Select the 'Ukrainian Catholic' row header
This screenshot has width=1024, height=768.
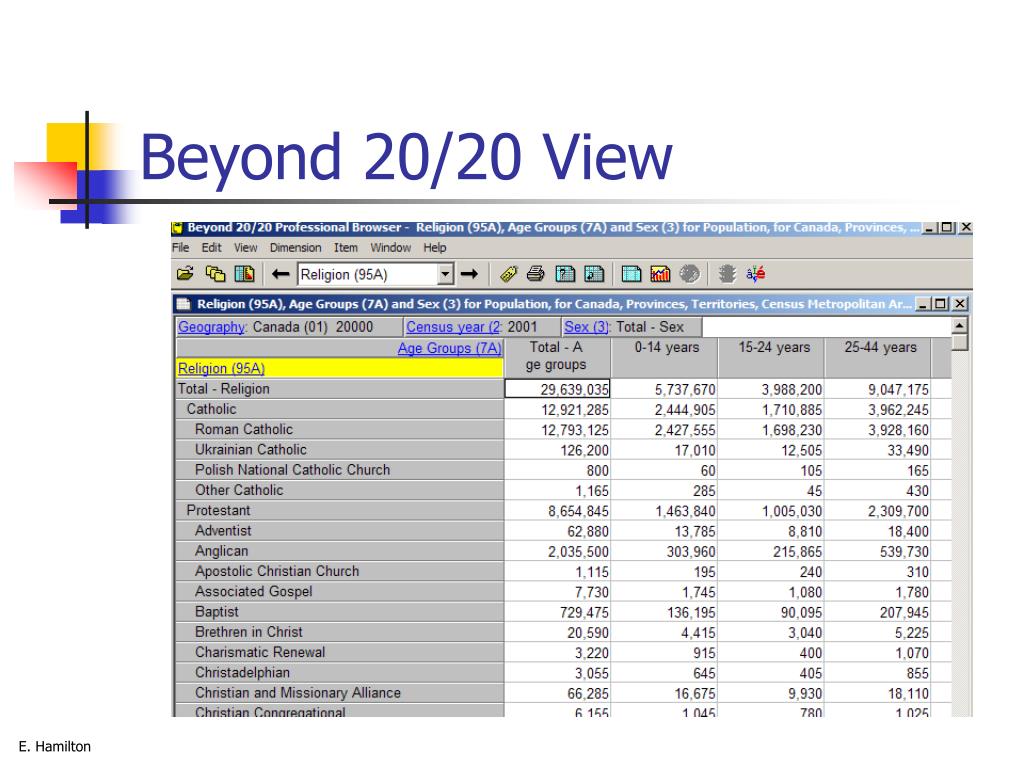pyautogui.click(x=340, y=449)
